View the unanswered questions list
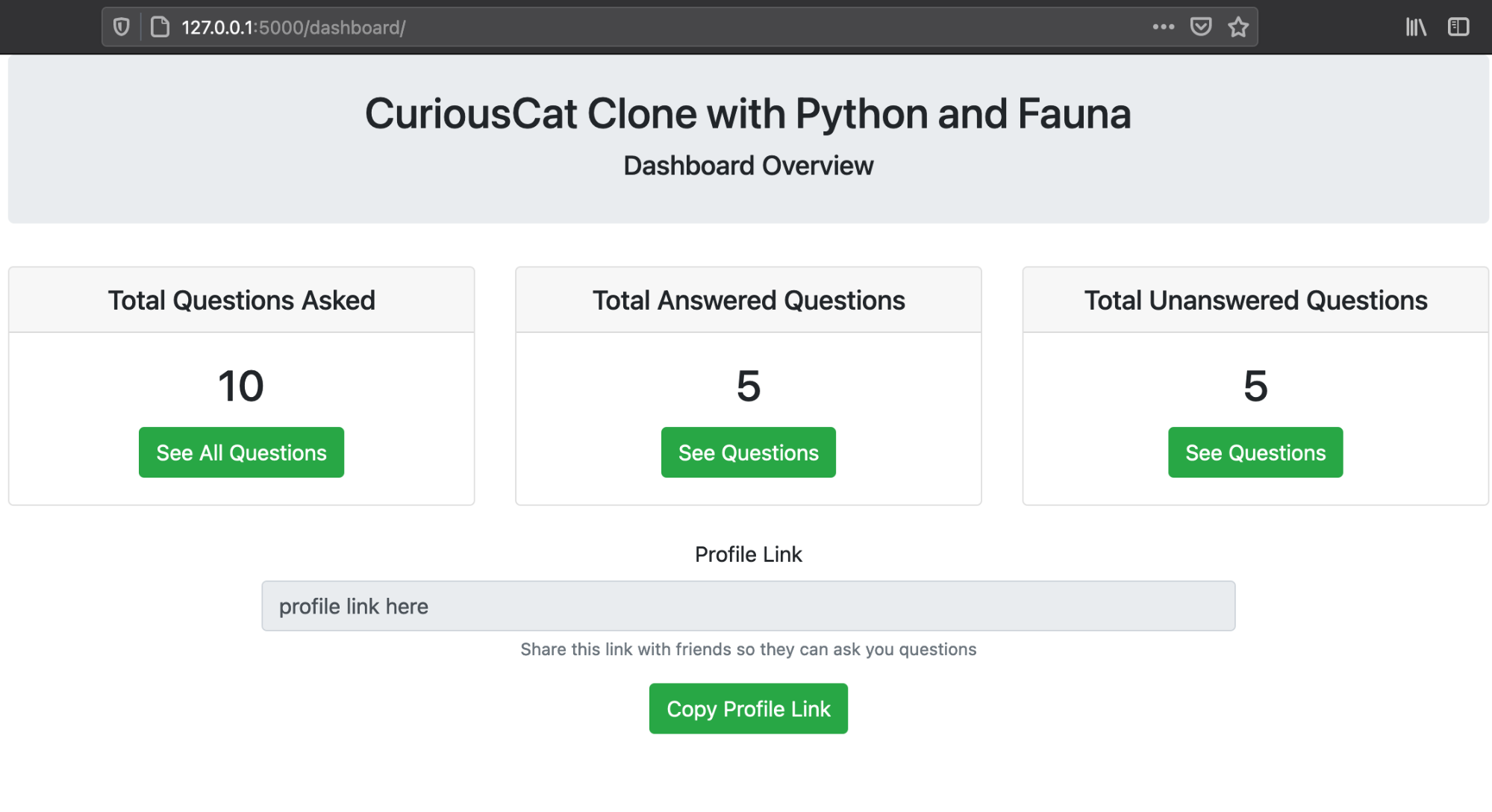The height and width of the screenshot is (812, 1492). coord(1255,452)
